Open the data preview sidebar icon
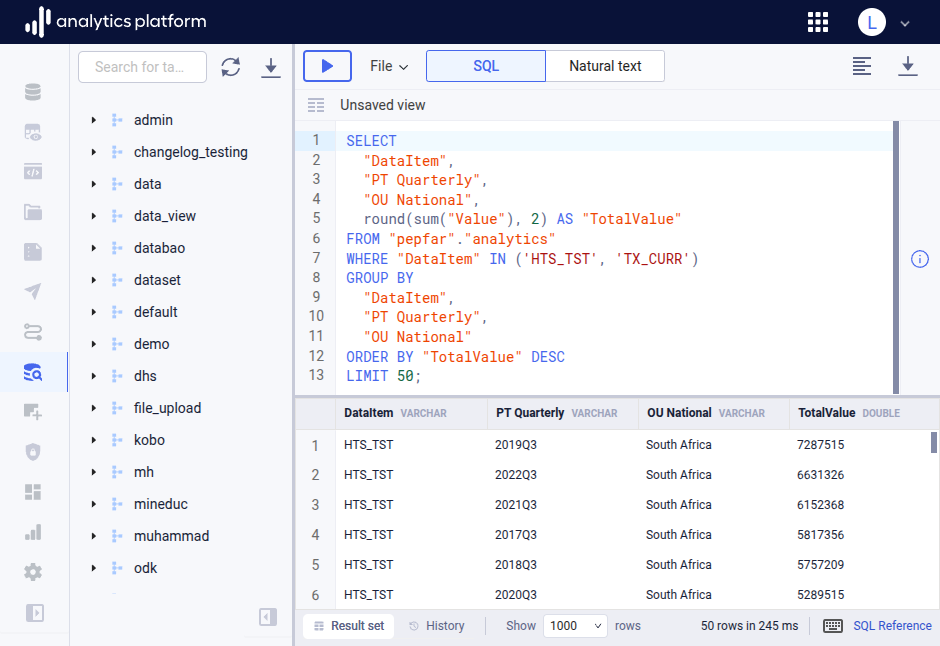Image resolution: width=940 pixels, height=646 pixels. coord(33,132)
